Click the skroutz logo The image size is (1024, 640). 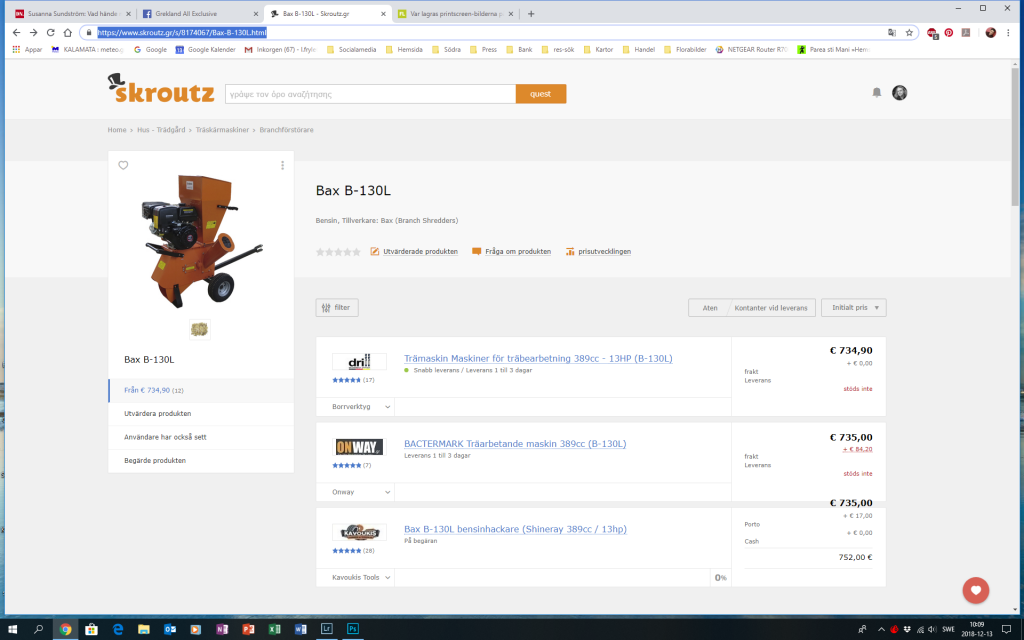[x=161, y=88]
